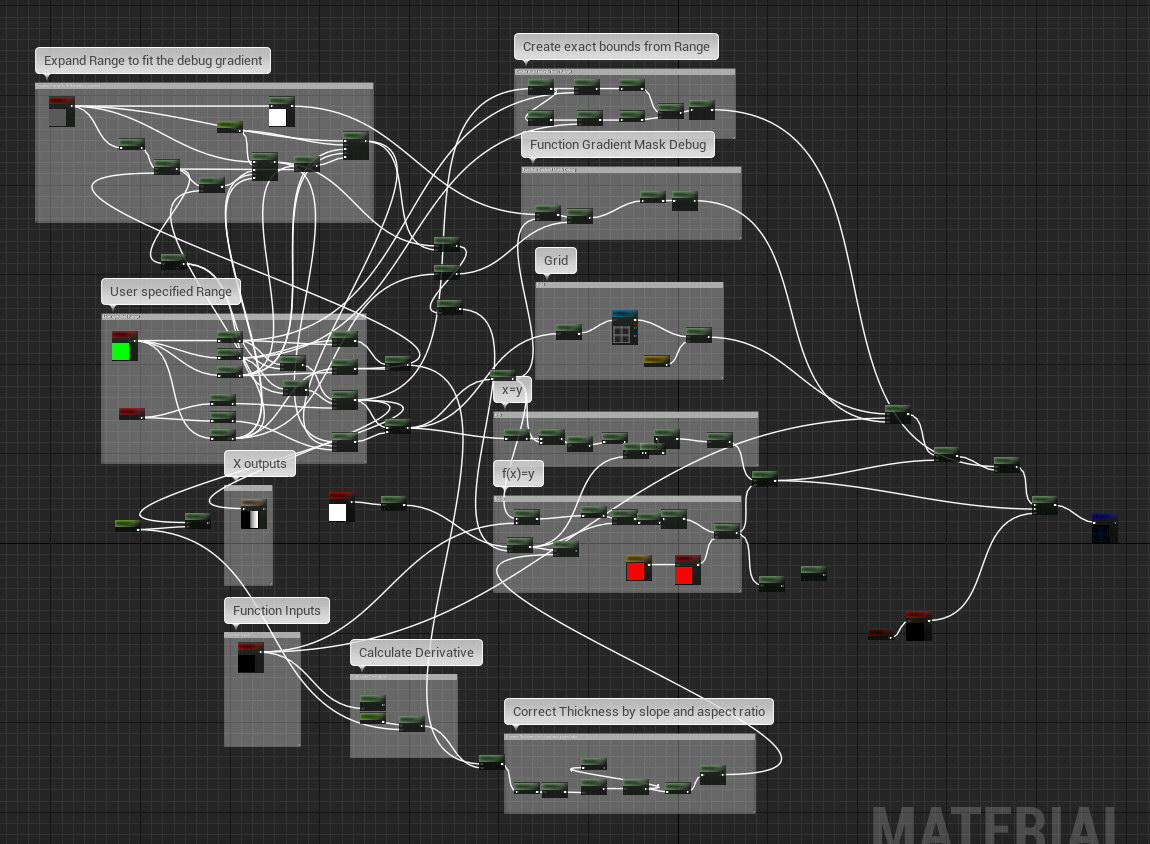Screen dimensions: 1150x844
Task: Select the white constant node beside X outputs
Action: pos(341,507)
